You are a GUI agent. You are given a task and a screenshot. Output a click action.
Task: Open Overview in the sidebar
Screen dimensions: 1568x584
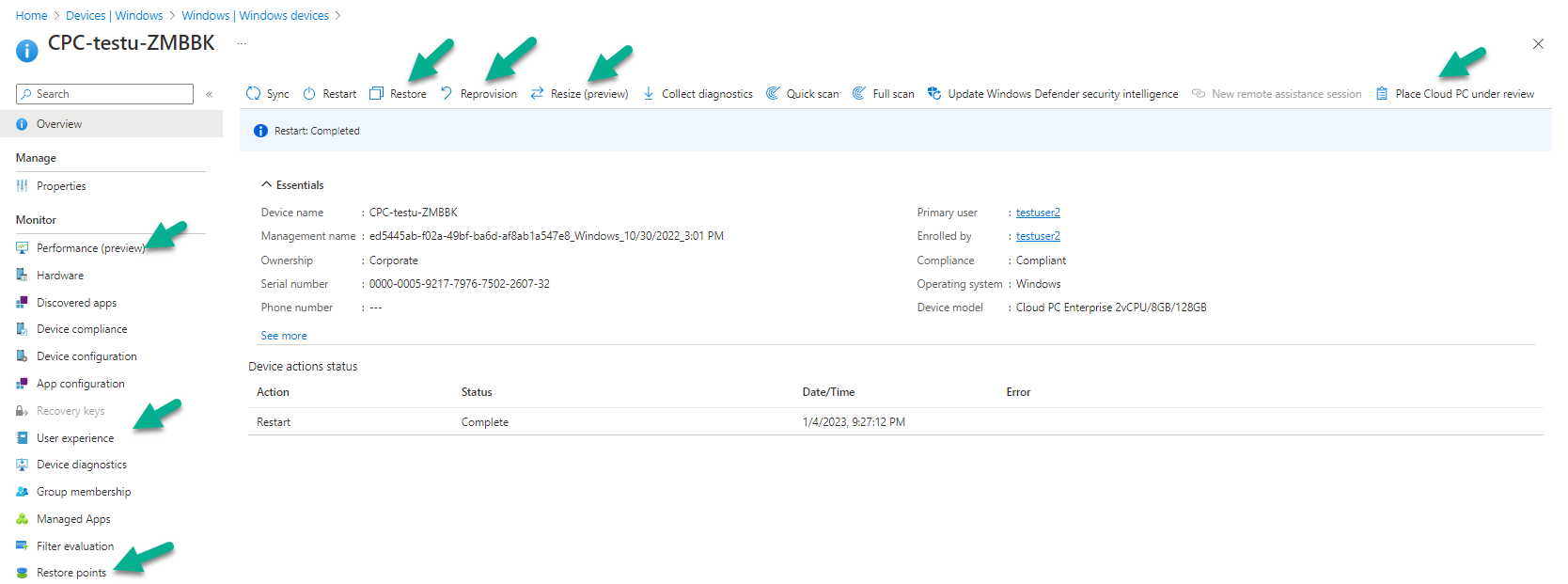[x=111, y=124]
